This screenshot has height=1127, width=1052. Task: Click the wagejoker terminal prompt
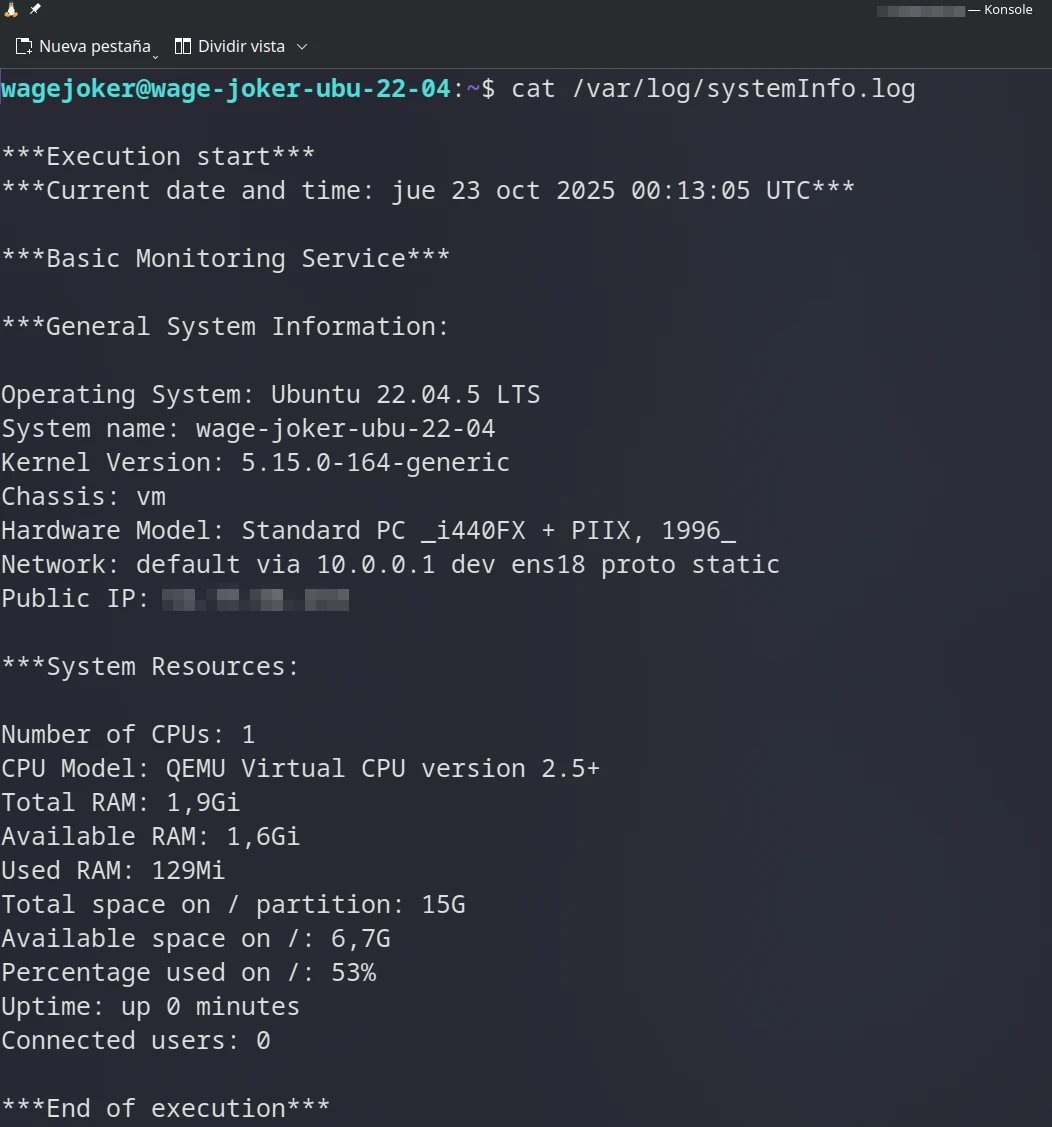(x=225, y=88)
